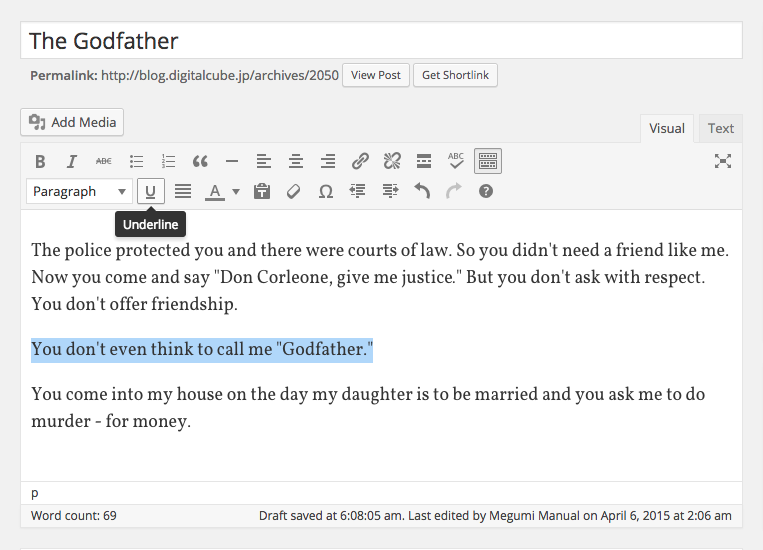Screen dimensions: 763x550
Task: Switch to the Text editor tab
Action: 720,128
